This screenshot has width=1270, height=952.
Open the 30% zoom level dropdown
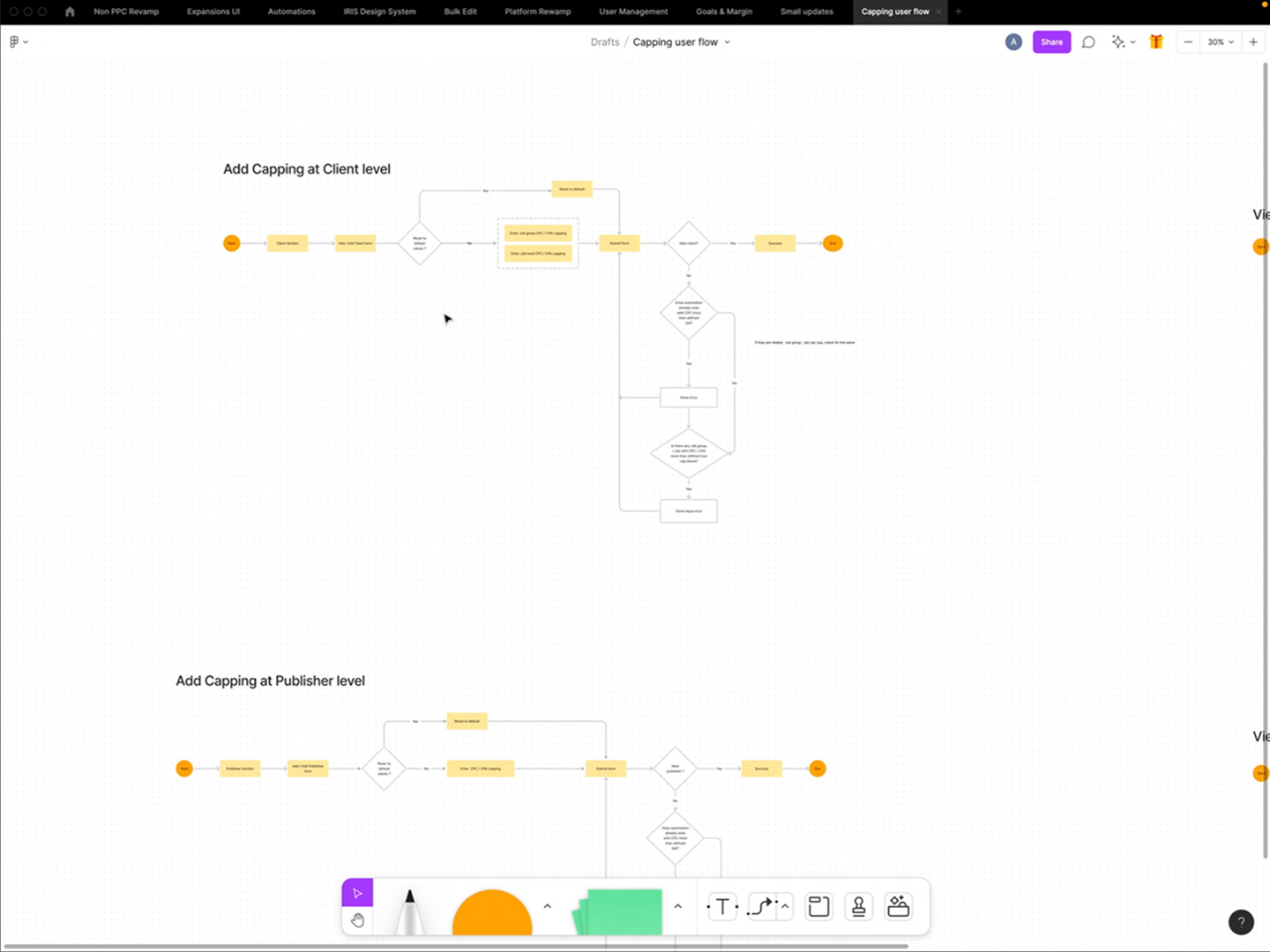(x=1221, y=42)
